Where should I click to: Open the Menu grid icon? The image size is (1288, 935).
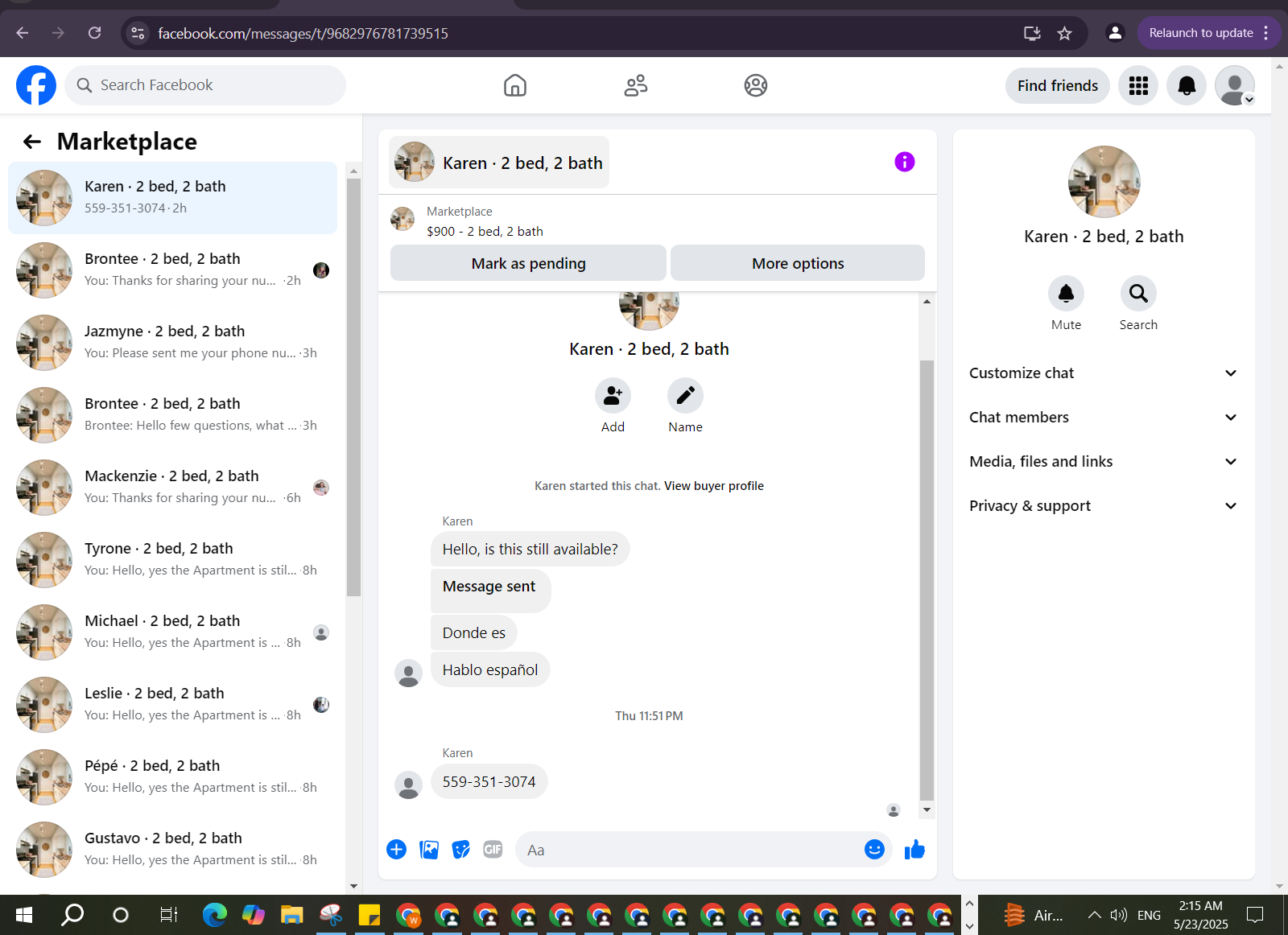[1138, 85]
